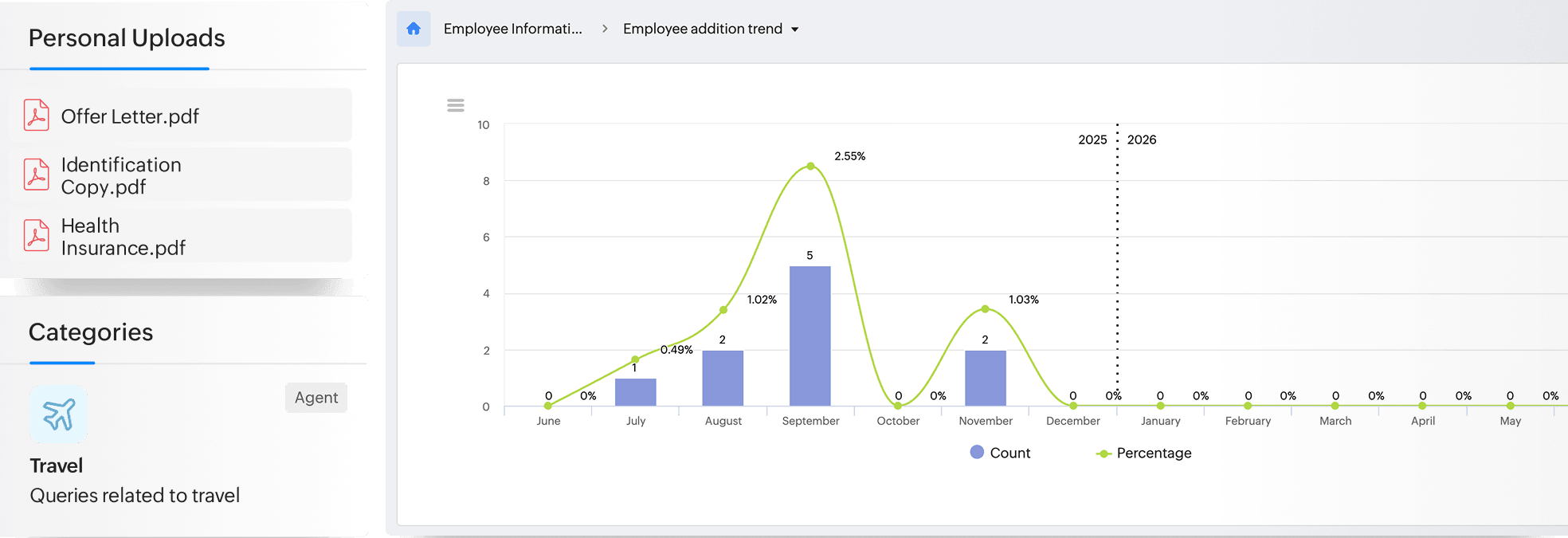Viewport: 1568px width, 538px height.
Task: Open Health Insurance.pdf upload
Action: (181, 236)
